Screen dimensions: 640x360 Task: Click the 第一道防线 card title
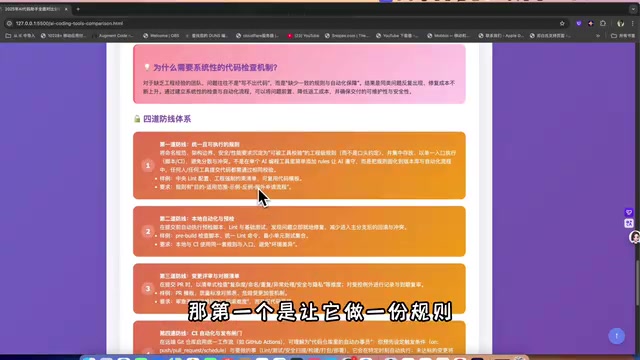pyautogui.click(x=200, y=144)
